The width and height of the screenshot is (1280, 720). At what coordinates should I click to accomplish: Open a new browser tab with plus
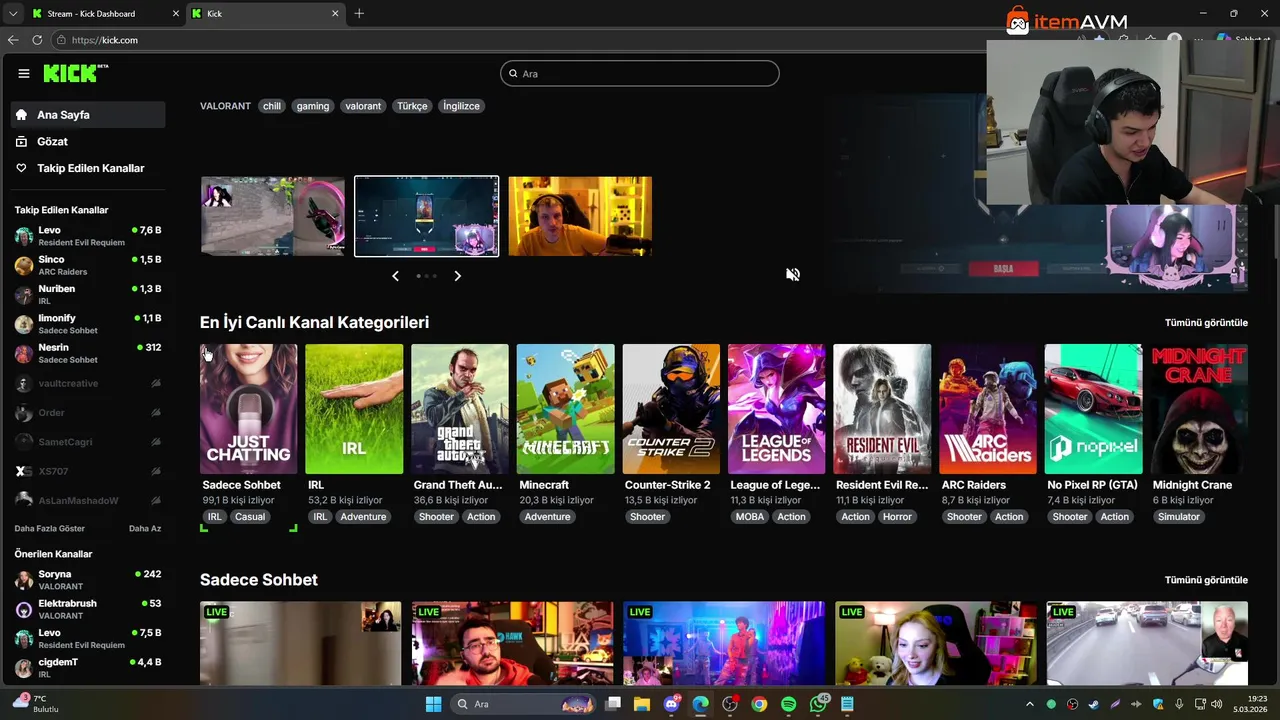[359, 13]
